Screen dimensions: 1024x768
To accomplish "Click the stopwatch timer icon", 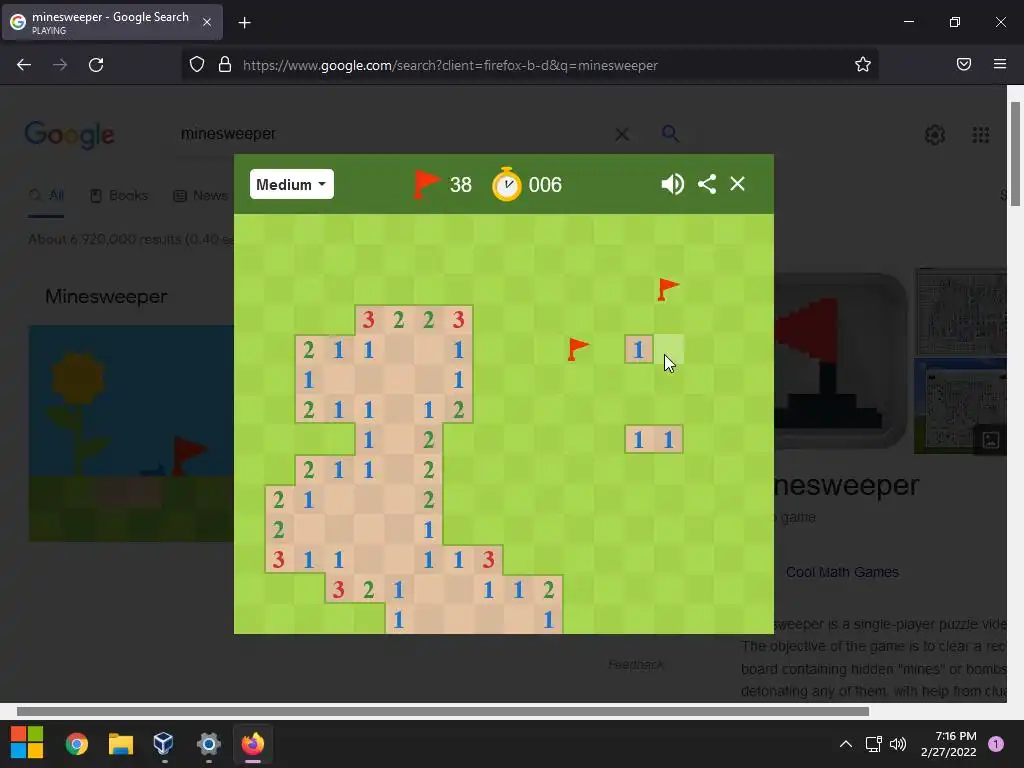I will 507,184.
